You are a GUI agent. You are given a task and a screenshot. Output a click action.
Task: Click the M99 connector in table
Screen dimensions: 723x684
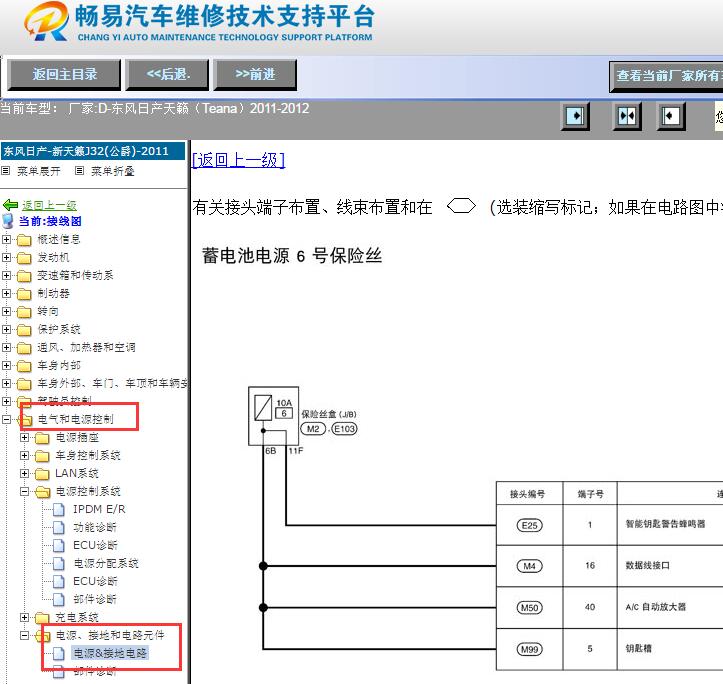click(x=529, y=649)
